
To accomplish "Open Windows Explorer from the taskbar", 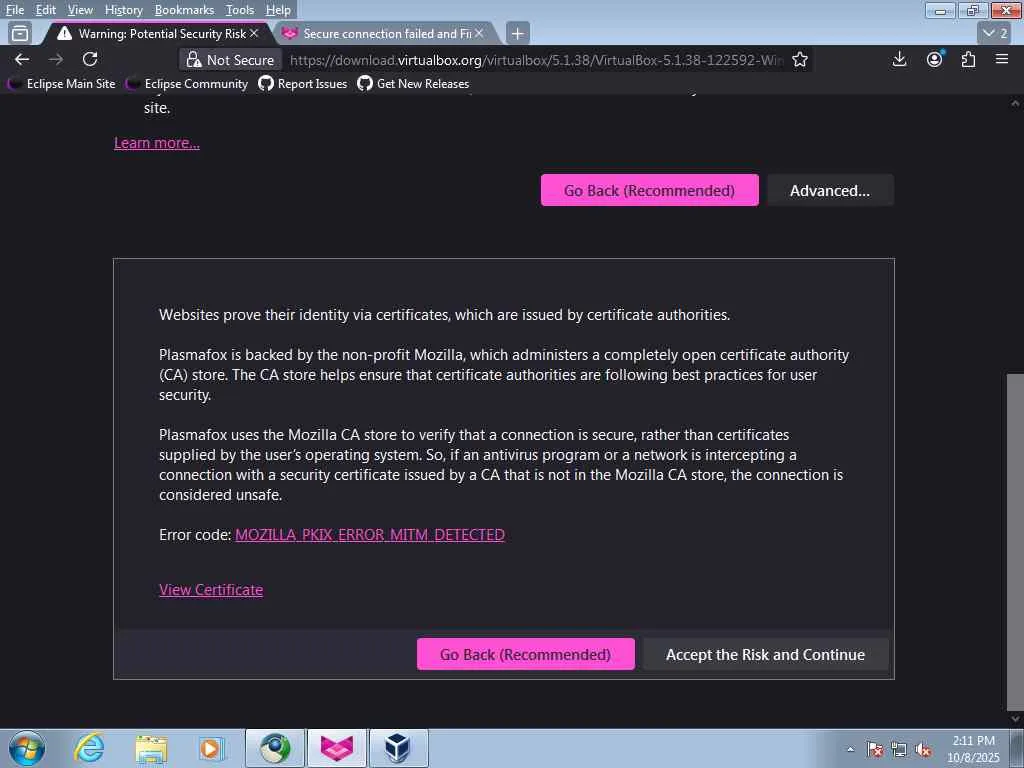I will (x=151, y=748).
